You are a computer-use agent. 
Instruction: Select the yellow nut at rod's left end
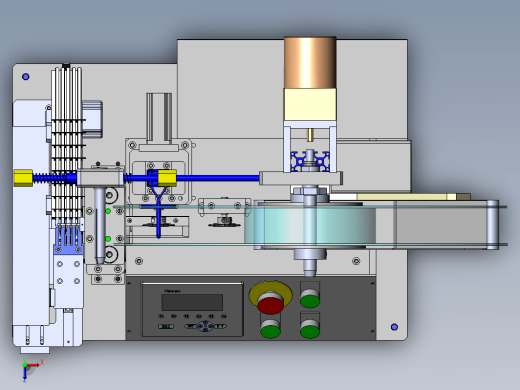click(23, 178)
